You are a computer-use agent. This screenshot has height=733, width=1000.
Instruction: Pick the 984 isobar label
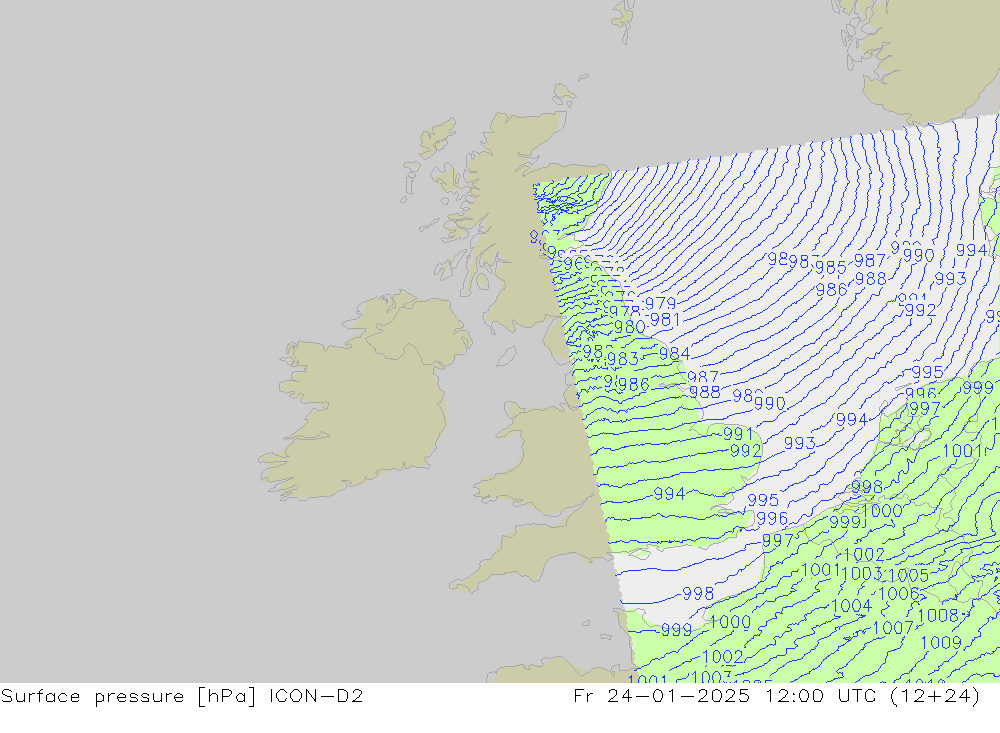point(674,353)
